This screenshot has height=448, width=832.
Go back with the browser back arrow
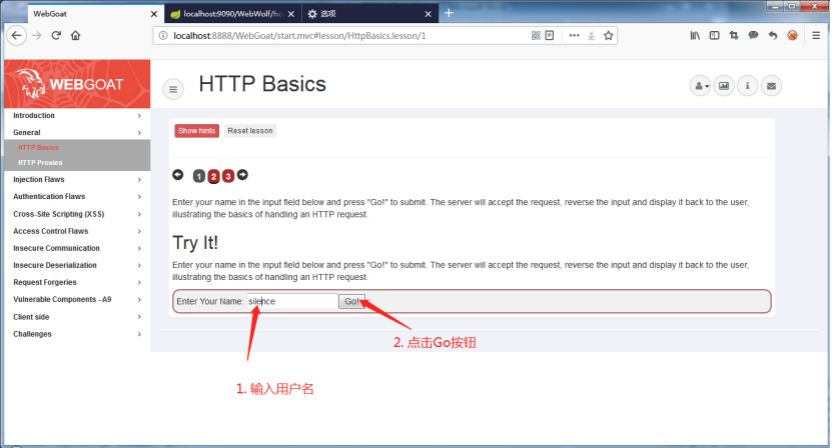tap(16, 36)
